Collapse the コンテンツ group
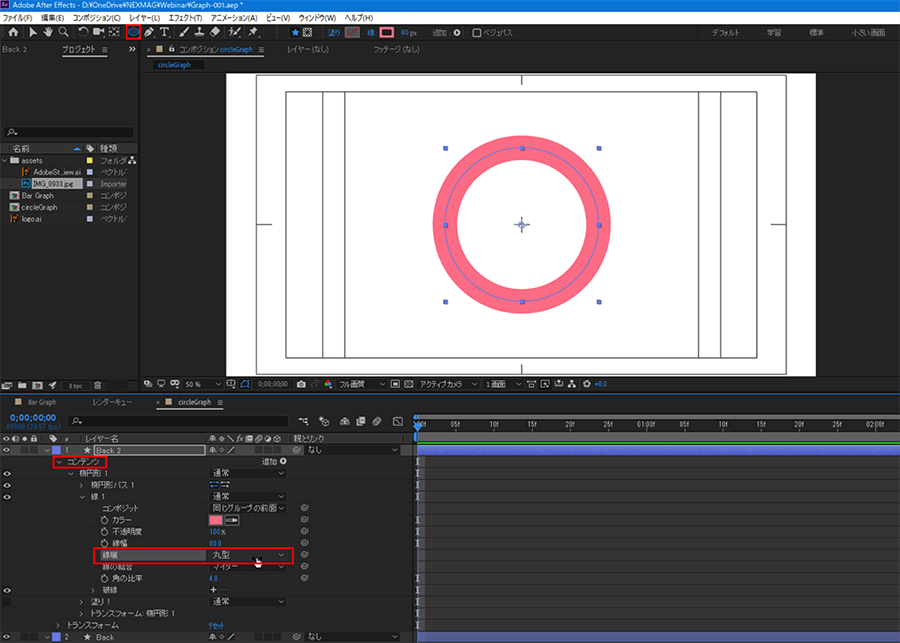 pos(60,461)
